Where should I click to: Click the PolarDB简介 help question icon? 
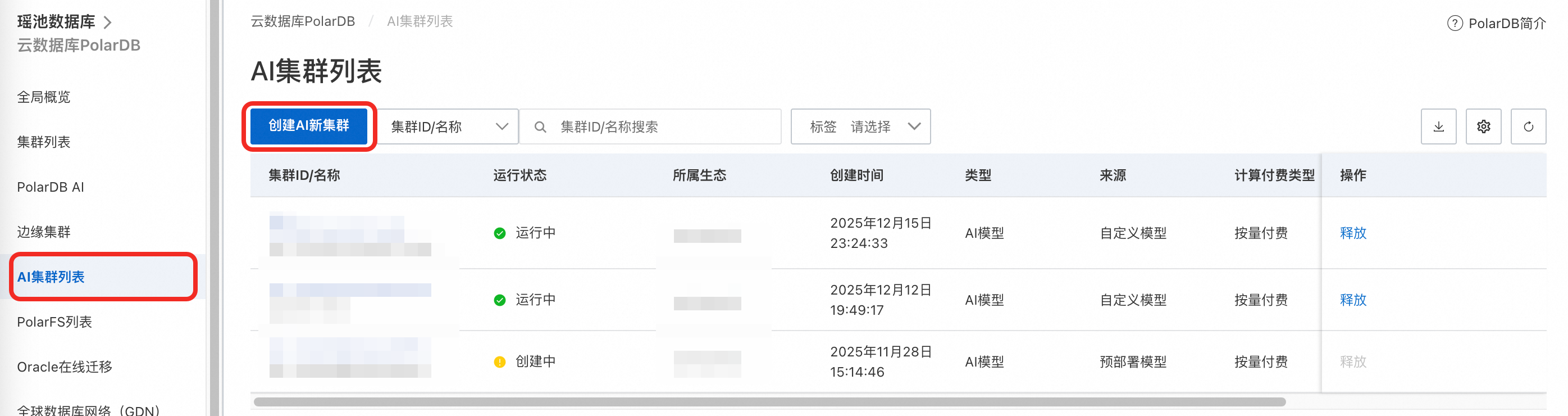tap(1455, 23)
